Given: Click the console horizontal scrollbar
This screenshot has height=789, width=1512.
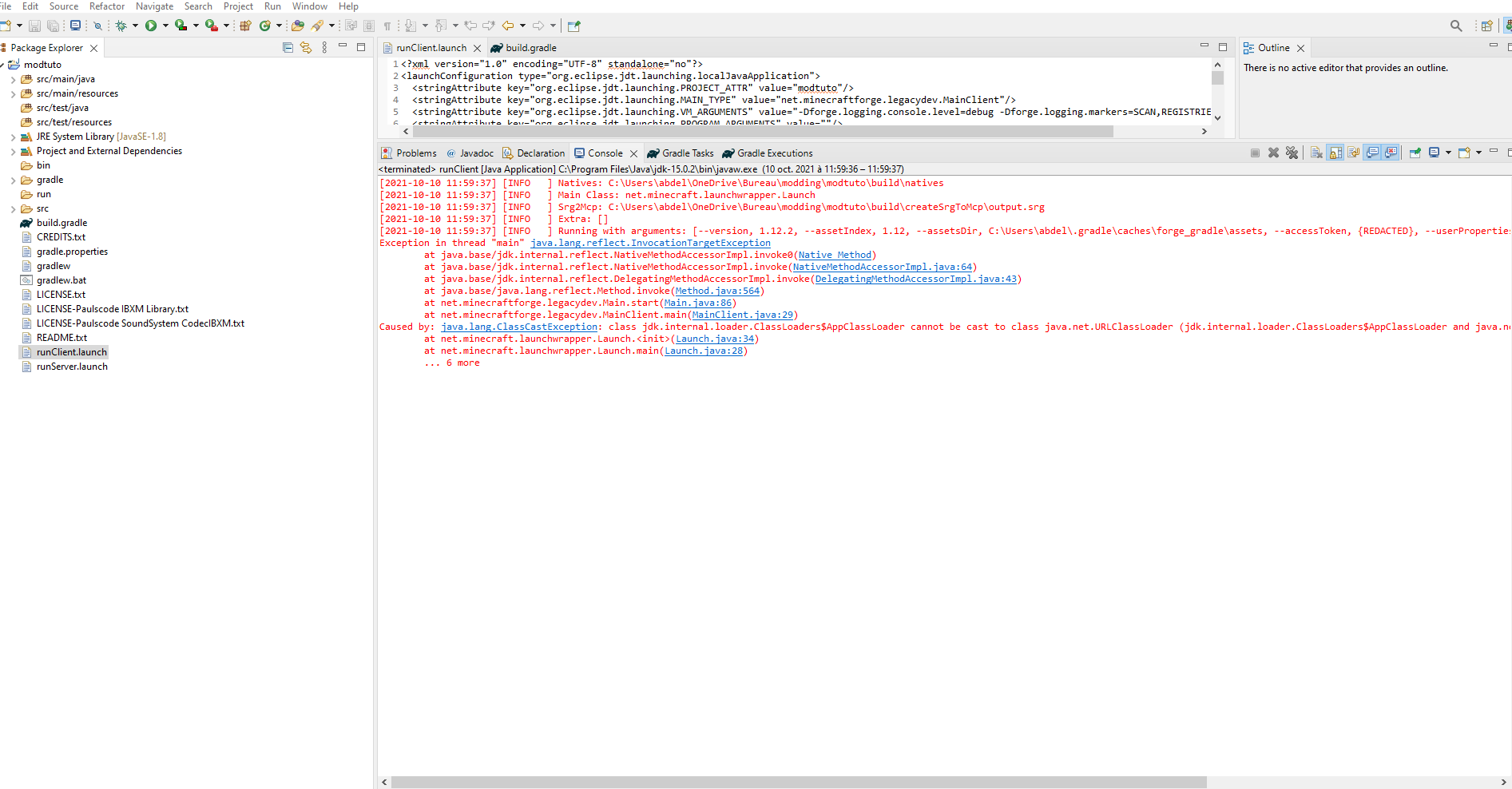Looking at the screenshot, I should (x=799, y=782).
